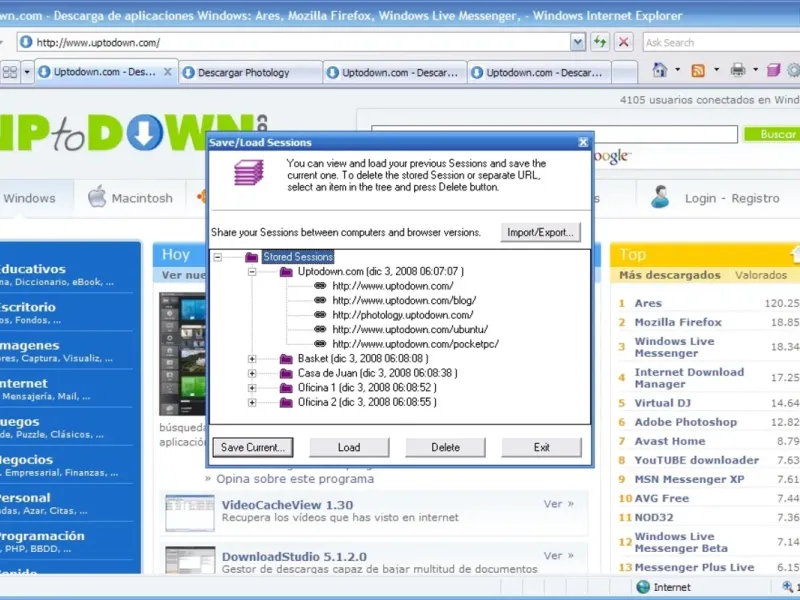Click the Macintosh apple icon
Image resolution: width=800 pixels, height=600 pixels.
point(97,197)
